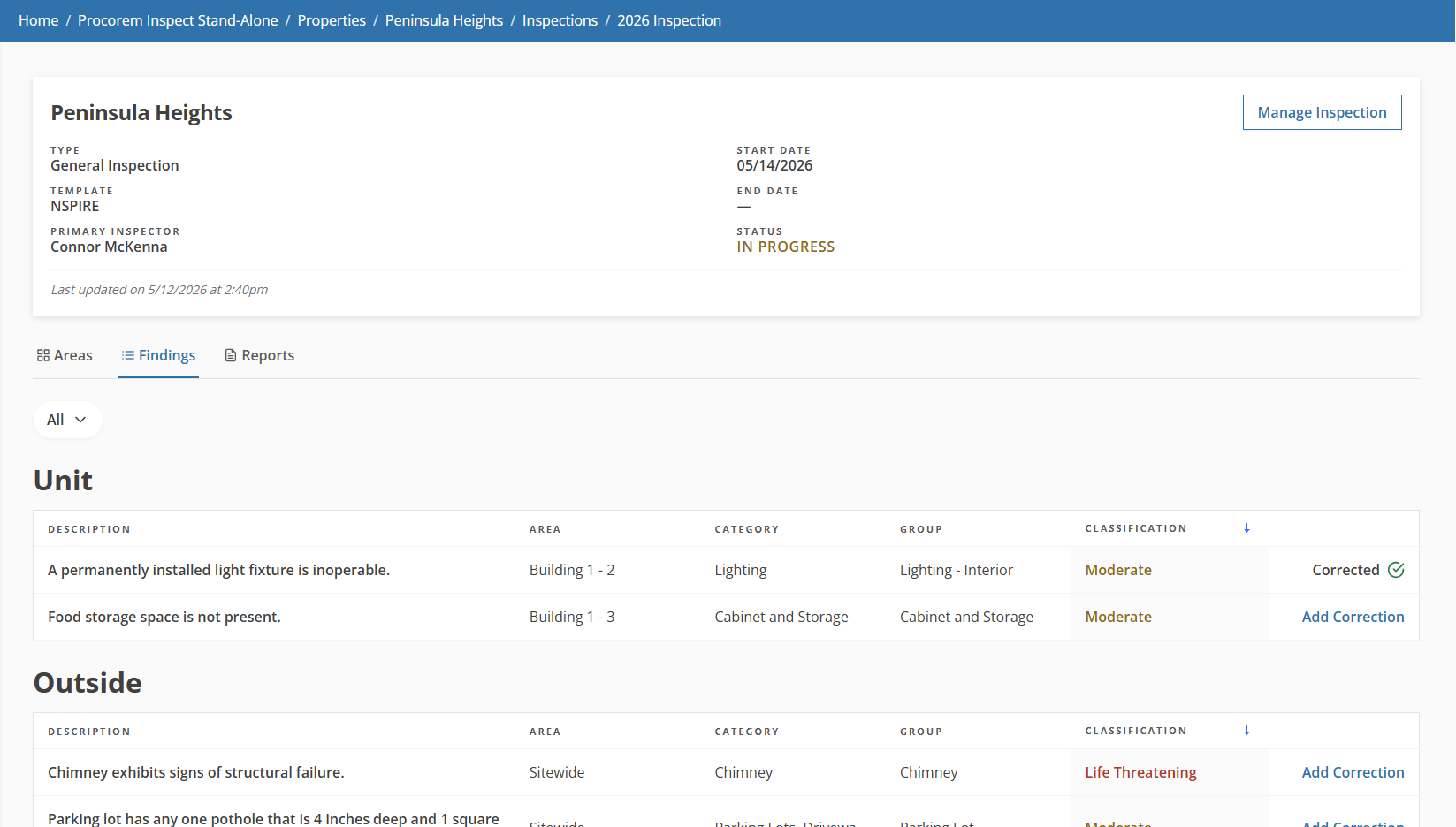
Task: Click the Outside section heading
Action: pos(88,683)
